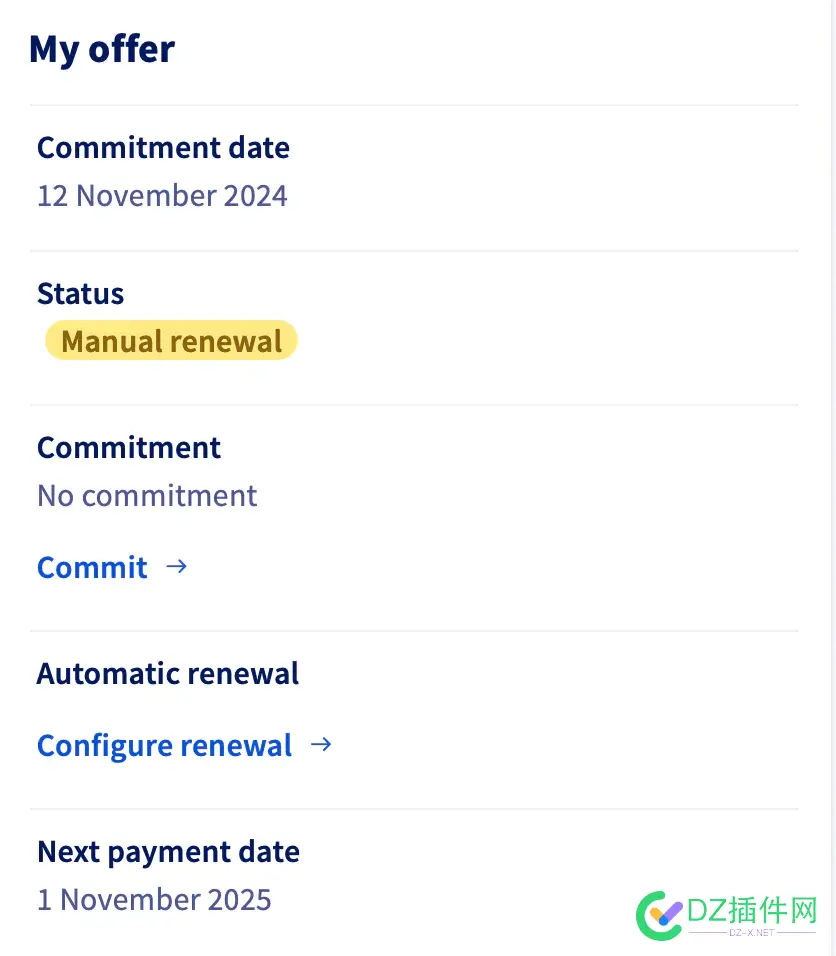Click the DZ插件网 watermark text
This screenshot has width=836, height=956.
tap(752, 909)
